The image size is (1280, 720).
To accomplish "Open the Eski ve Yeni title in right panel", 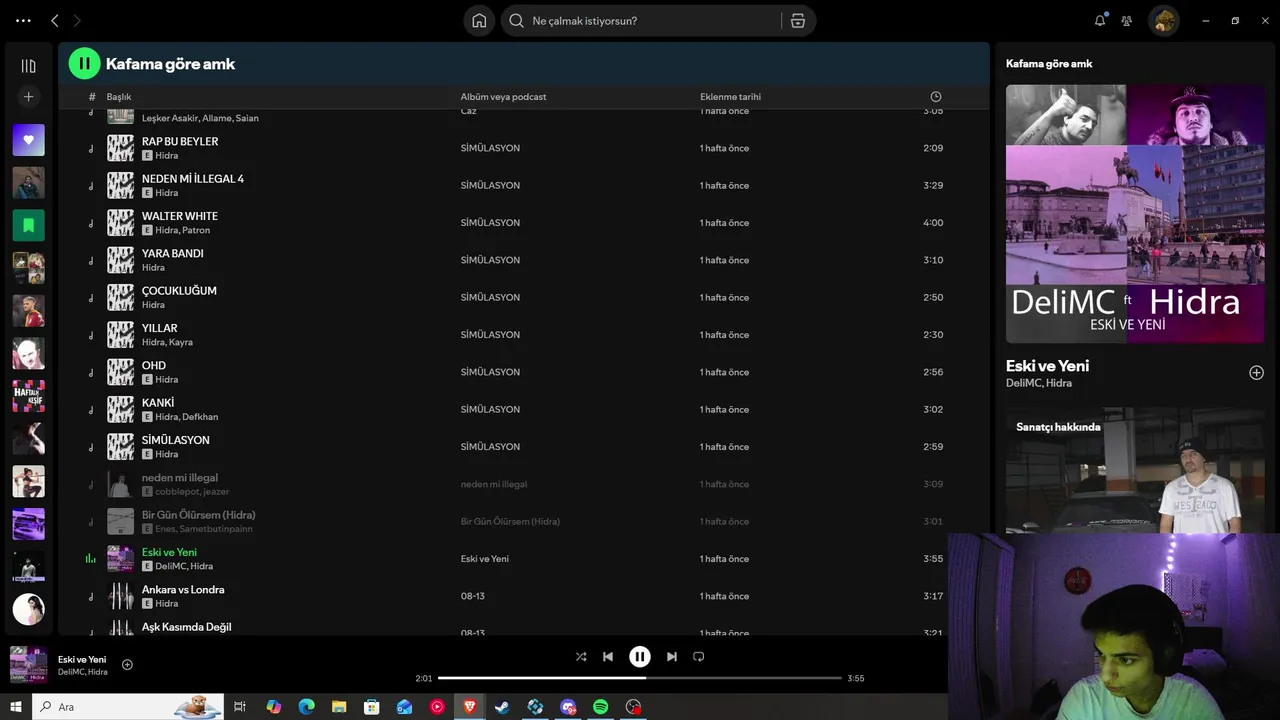I will pyautogui.click(x=1047, y=366).
